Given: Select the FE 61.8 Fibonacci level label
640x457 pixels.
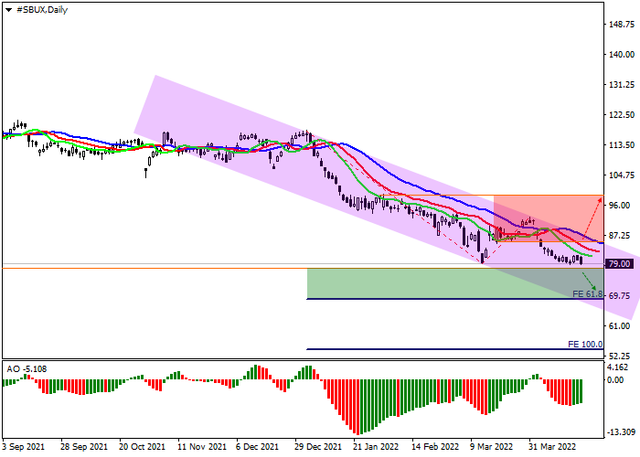Looking at the screenshot, I should (x=587, y=294).
